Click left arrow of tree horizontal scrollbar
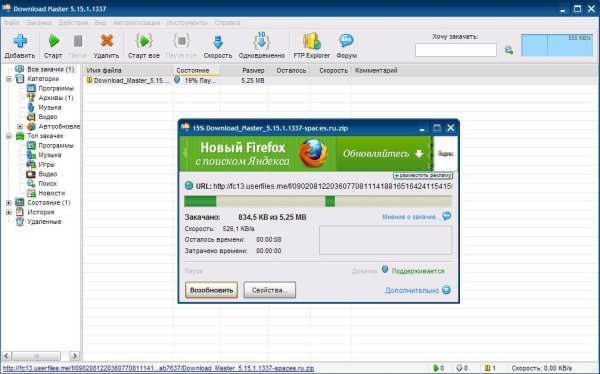Image resolution: width=600 pixels, height=374 pixels. [x=7, y=356]
